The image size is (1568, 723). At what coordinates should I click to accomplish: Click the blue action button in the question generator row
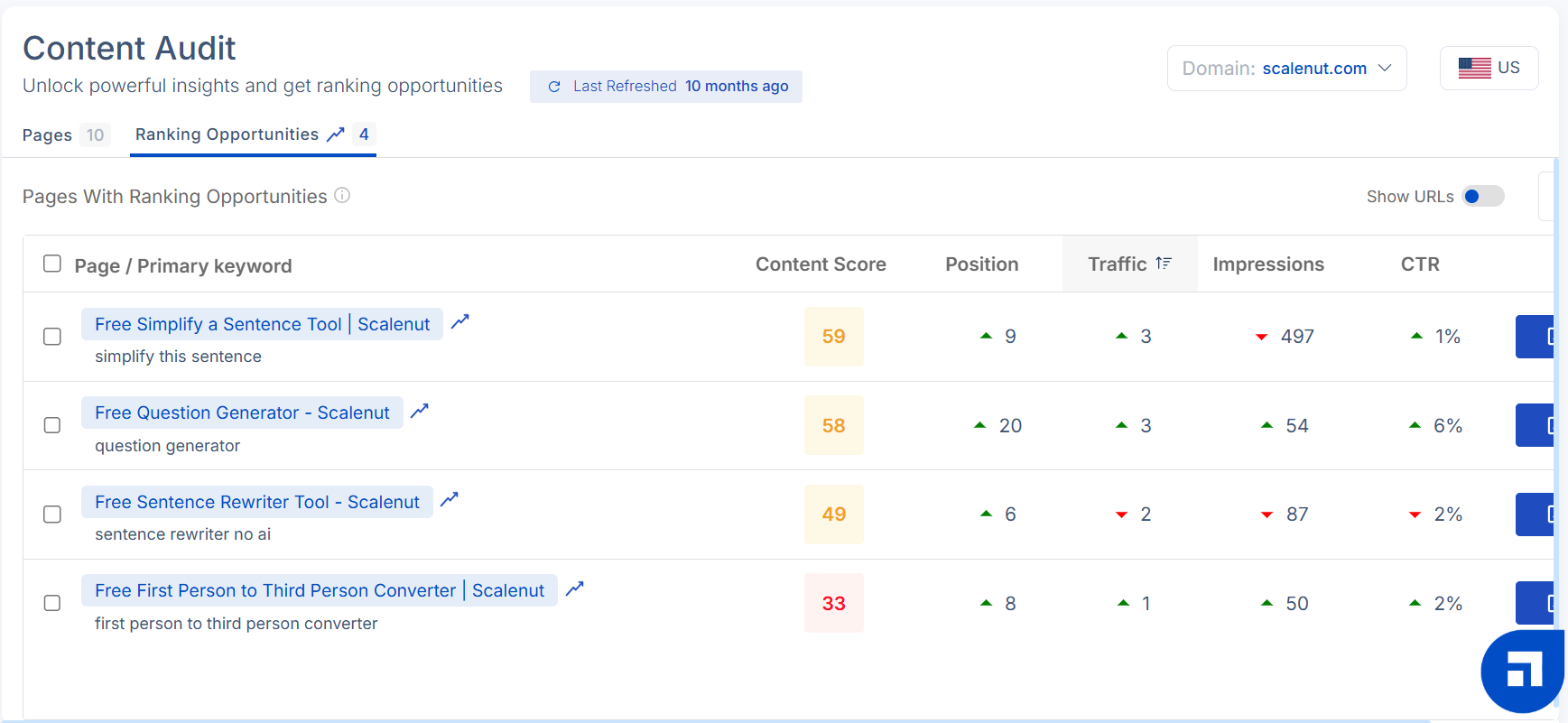pos(1535,425)
